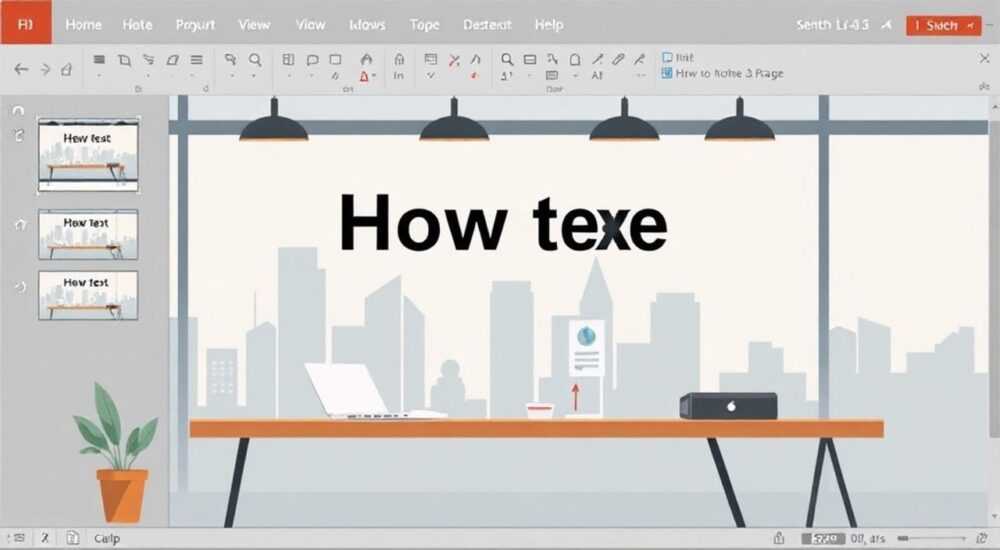The image size is (1000, 550).
Task: Select the red scissors cut icon
Action: (x=454, y=61)
